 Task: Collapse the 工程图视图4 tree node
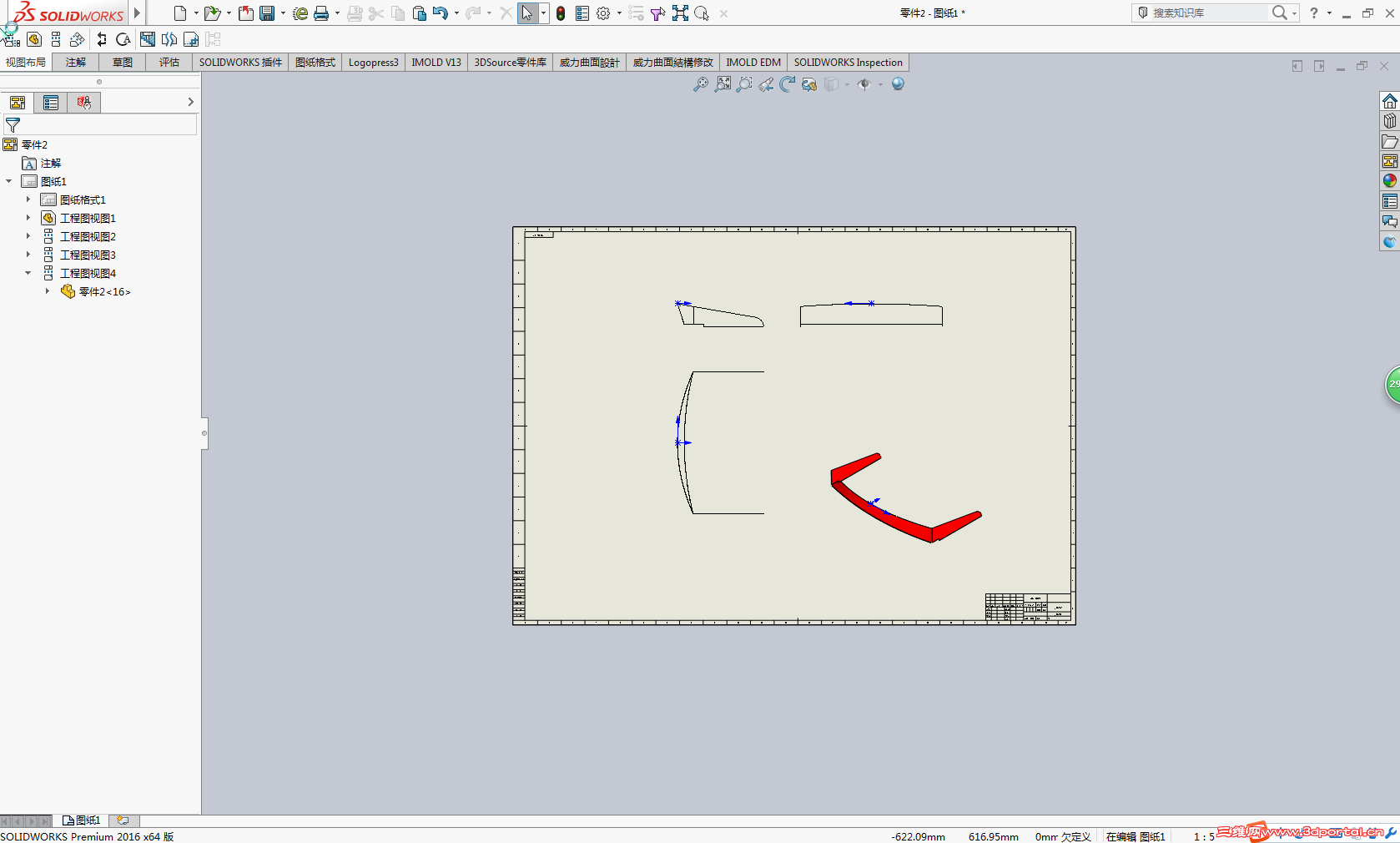(28, 273)
